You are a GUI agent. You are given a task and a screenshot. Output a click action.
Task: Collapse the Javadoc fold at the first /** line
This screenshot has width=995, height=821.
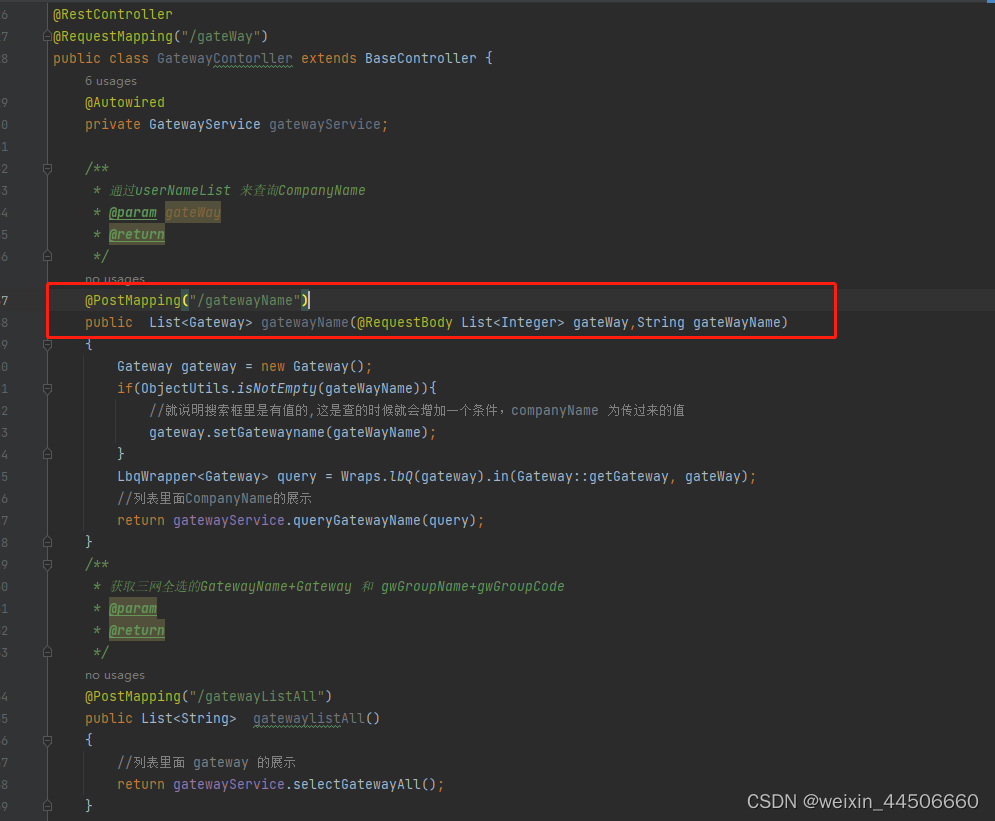[x=47, y=169]
